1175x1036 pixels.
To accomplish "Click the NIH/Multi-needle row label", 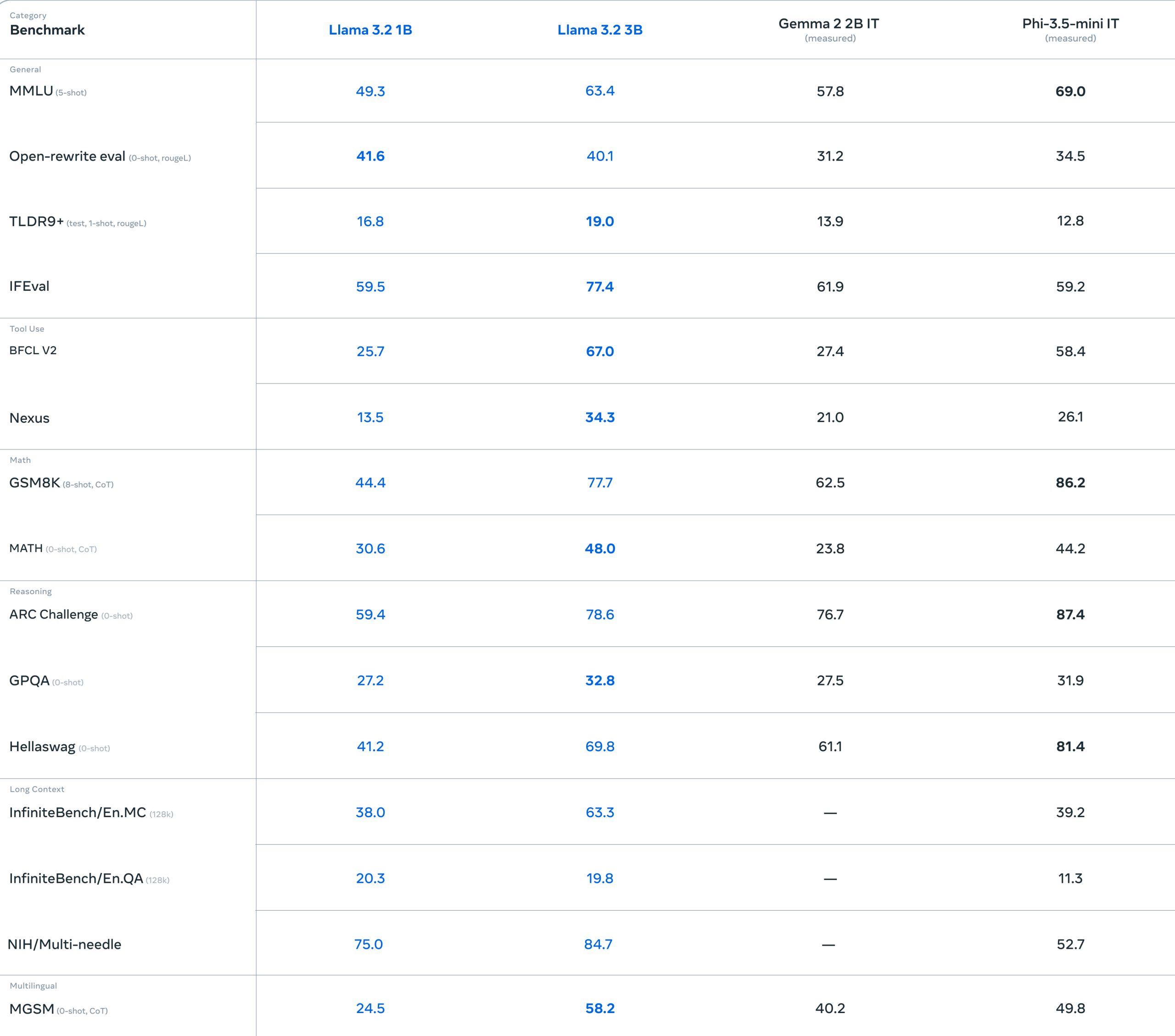I will [x=64, y=944].
